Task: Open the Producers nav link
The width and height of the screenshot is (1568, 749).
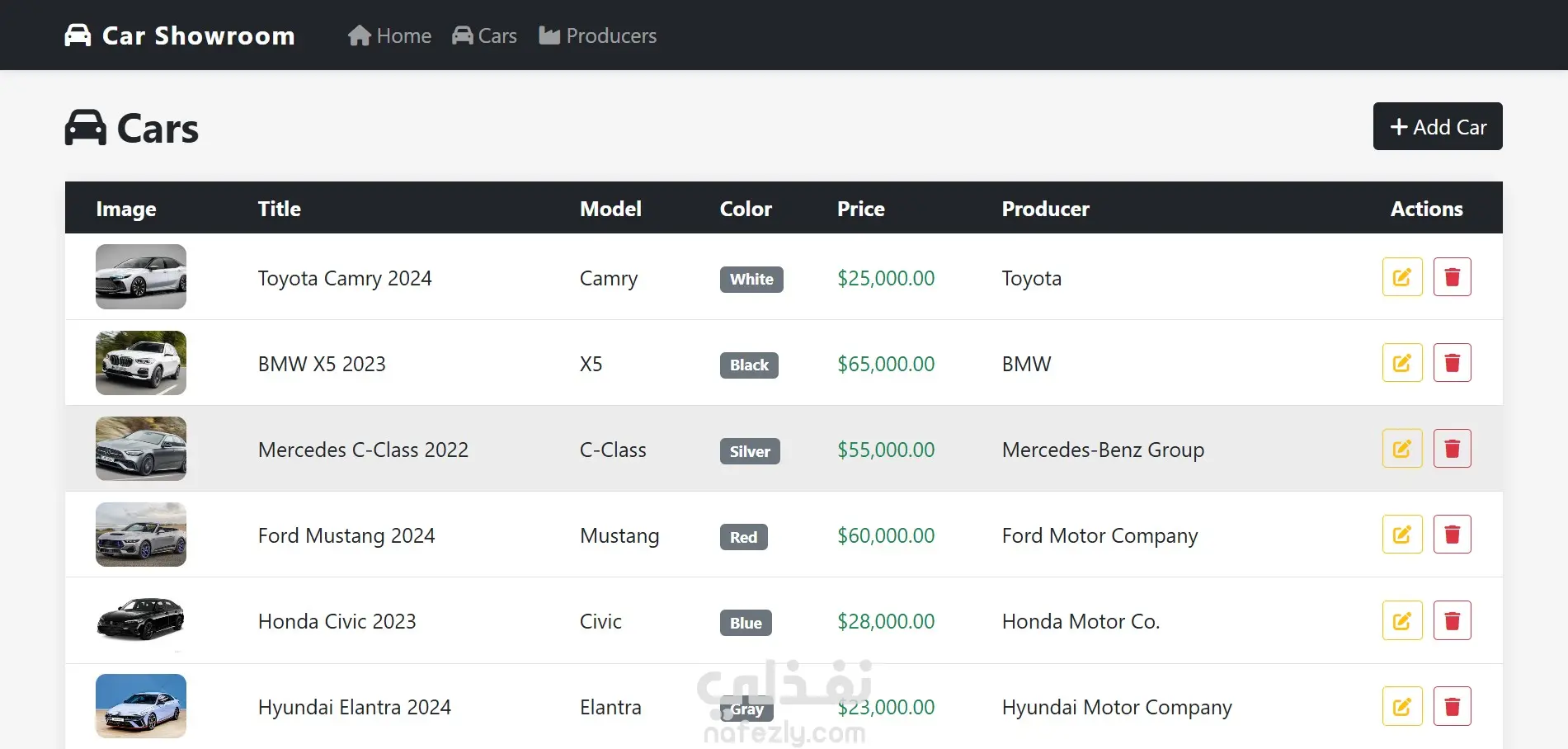Action: point(598,35)
